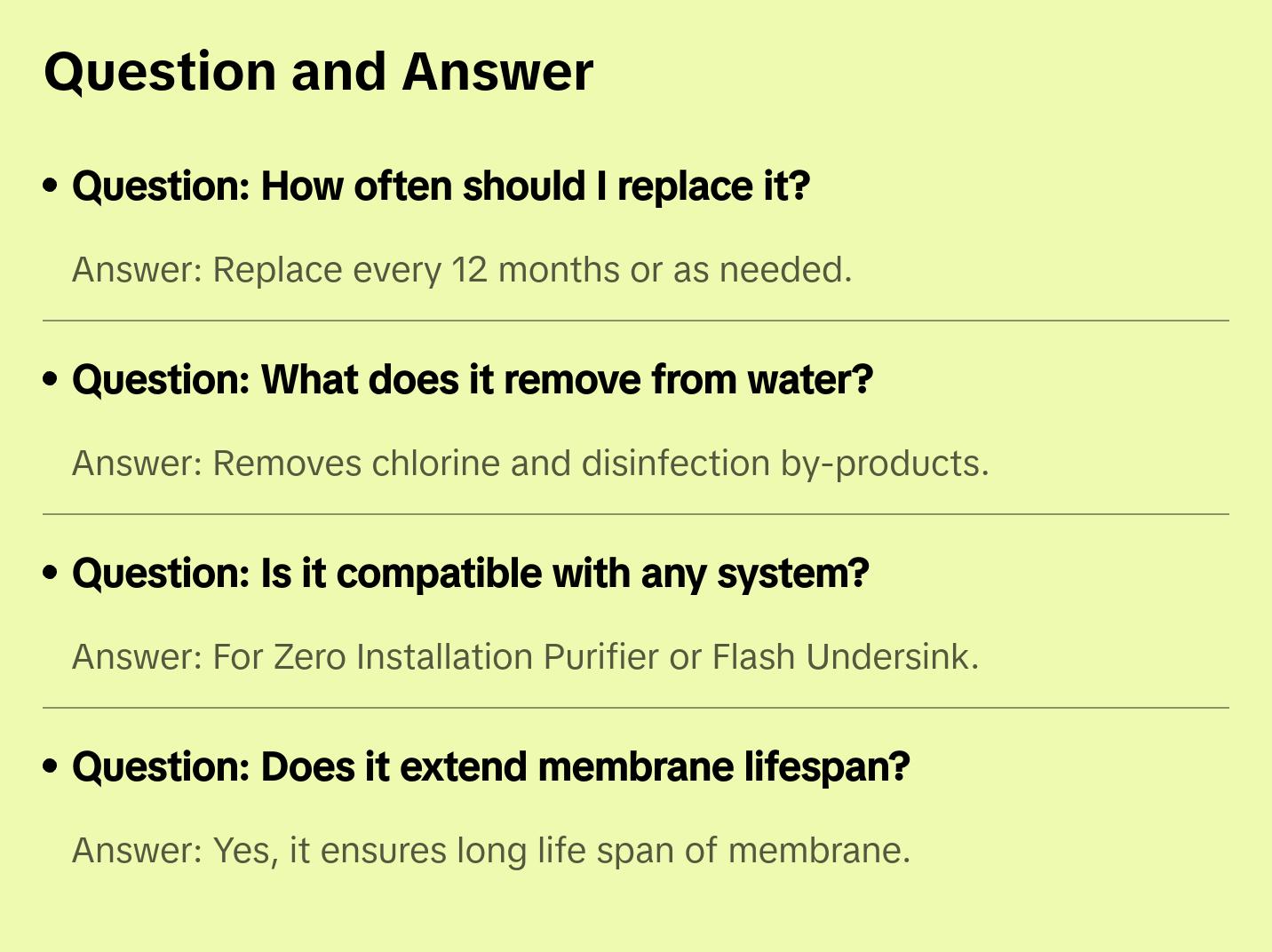Click the bullet beside "What does it remove" question
Image resolution: width=1272 pixels, height=952 pixels.
[51, 380]
